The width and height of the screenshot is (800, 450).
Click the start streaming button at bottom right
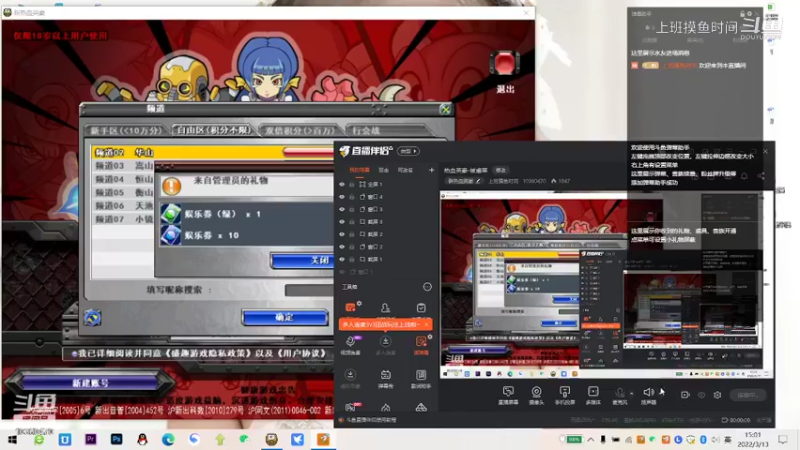747,395
